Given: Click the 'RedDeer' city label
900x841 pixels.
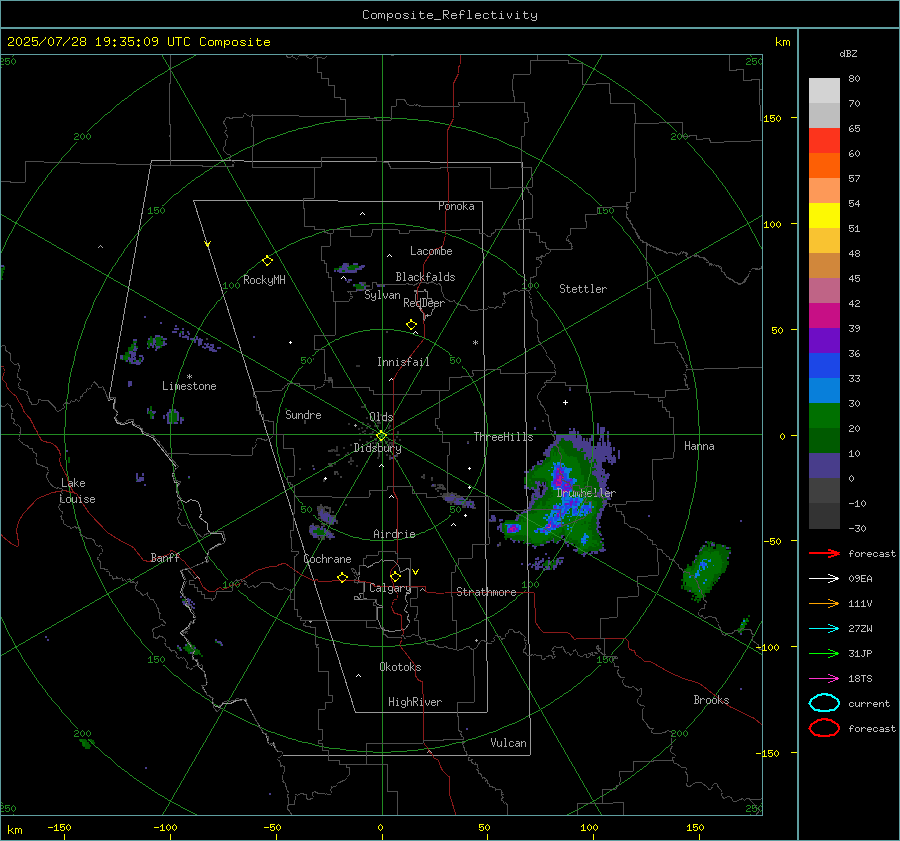Looking at the screenshot, I should (x=424, y=303).
